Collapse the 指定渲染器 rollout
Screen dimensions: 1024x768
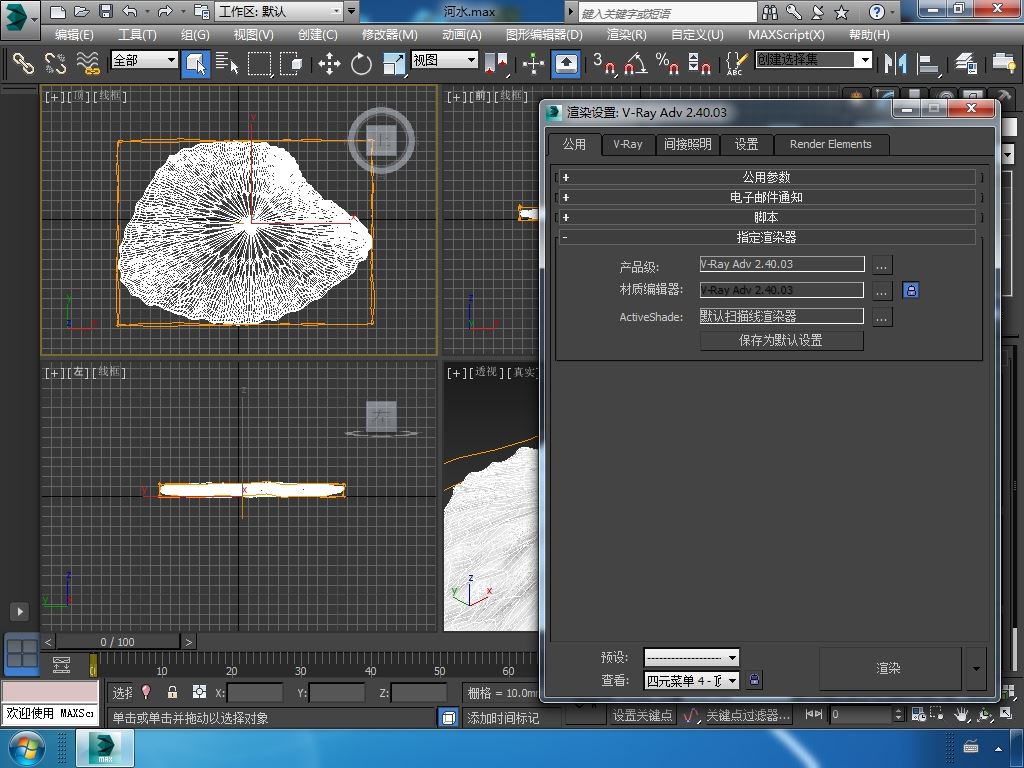tap(767, 238)
